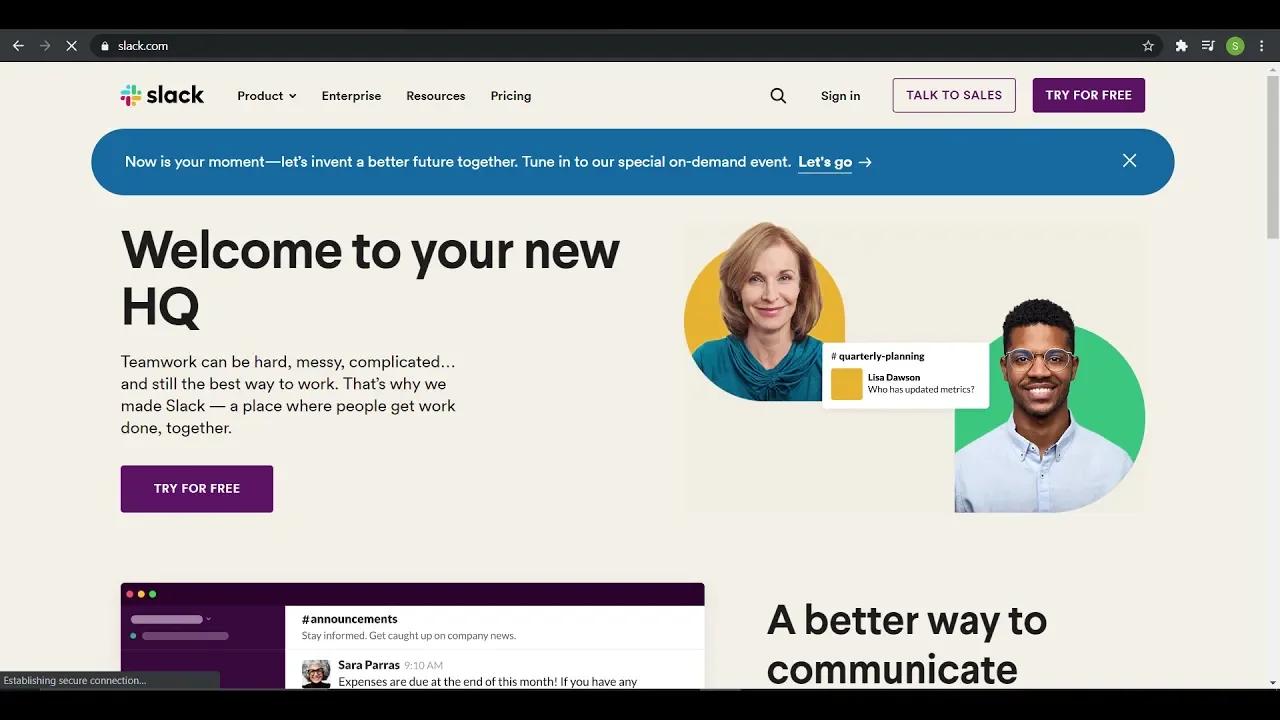This screenshot has height=720, width=1280.
Task: Click 'Who has updated metrics?' message text
Action: click(x=921, y=390)
